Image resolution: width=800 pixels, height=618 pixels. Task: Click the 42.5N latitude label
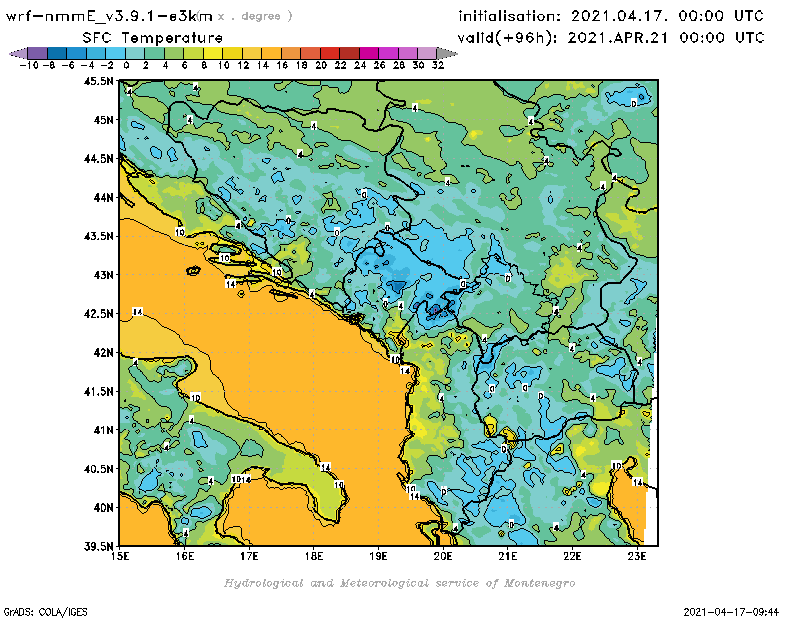pyautogui.click(x=98, y=314)
